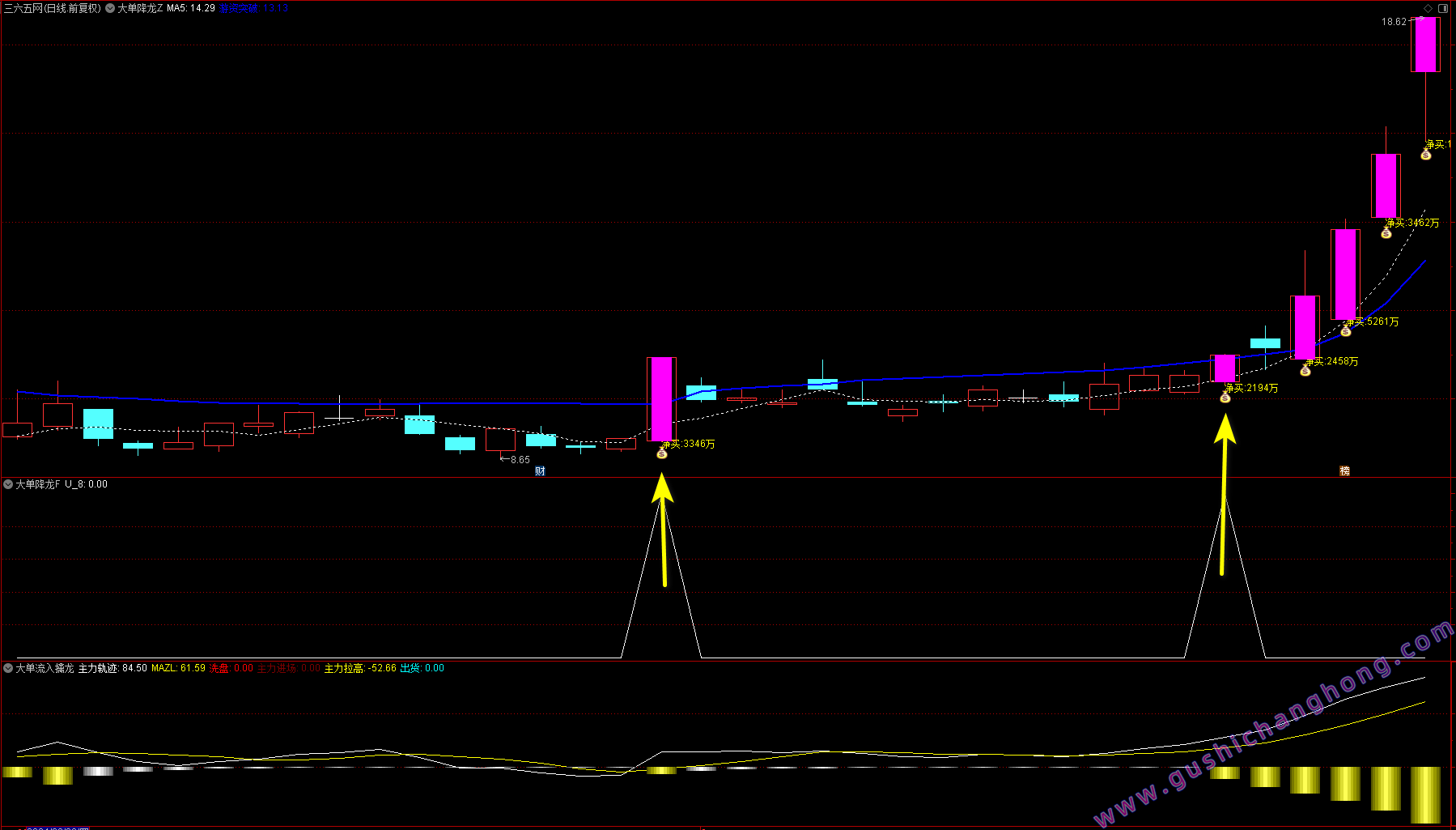The image size is (1456, 830).
Task: Click the yellow 主力拉高: -52.66 label
Action: (x=360, y=668)
